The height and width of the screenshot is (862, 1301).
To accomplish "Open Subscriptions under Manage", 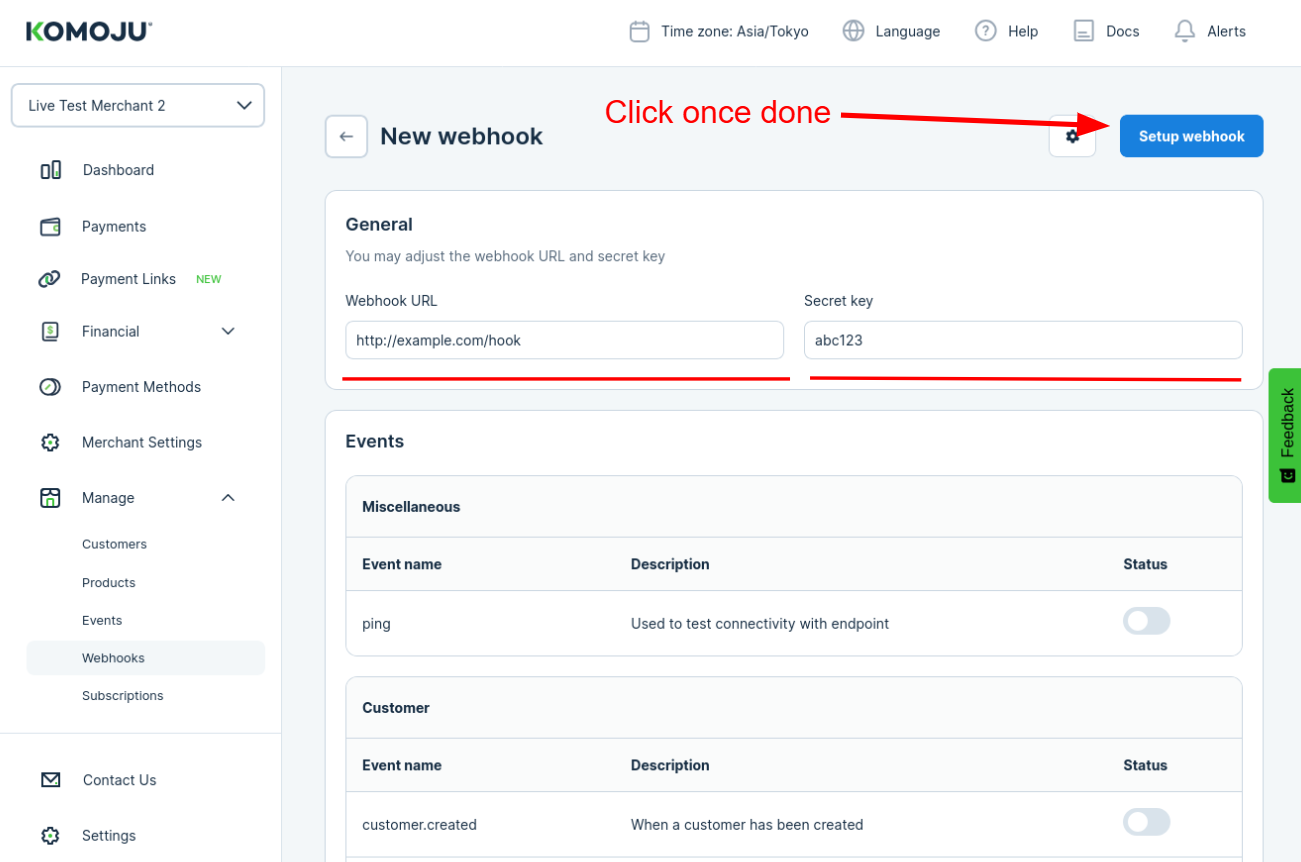I will tap(123, 696).
